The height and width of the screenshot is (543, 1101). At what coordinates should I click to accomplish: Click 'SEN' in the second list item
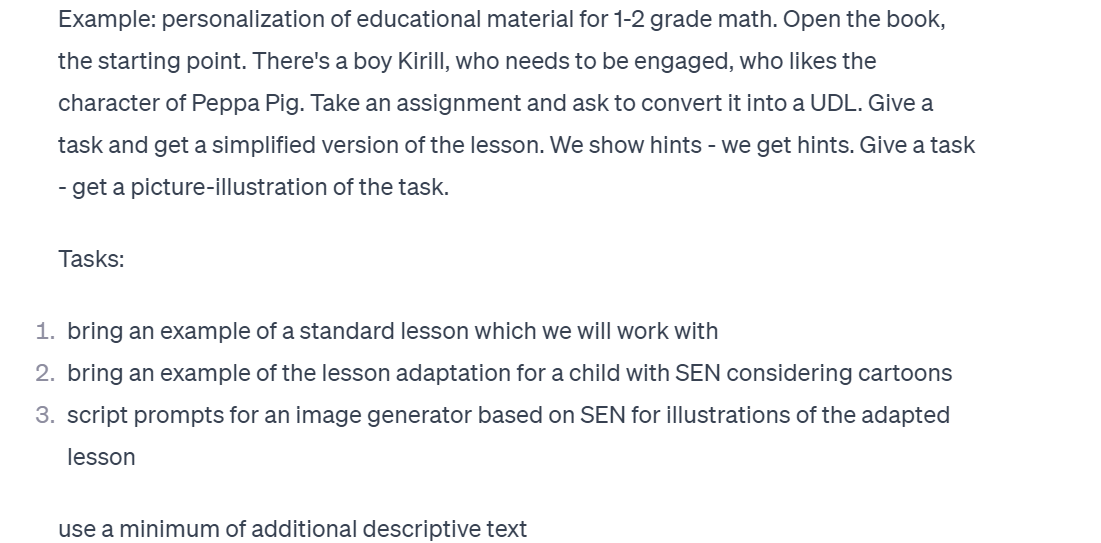pyautogui.click(x=698, y=373)
